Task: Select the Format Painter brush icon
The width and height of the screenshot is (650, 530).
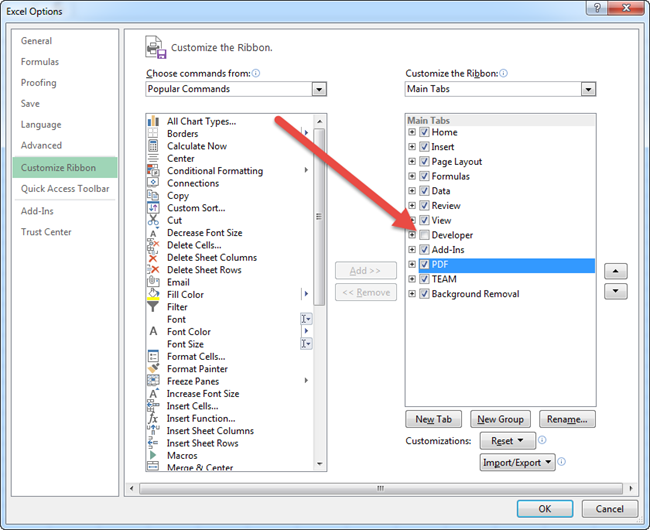Action: 153,369
